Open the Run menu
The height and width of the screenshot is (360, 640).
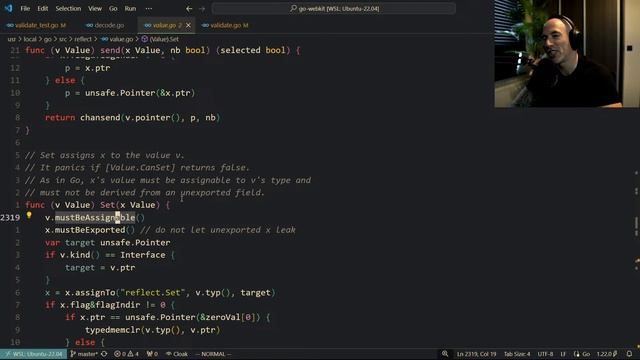[x=130, y=9]
